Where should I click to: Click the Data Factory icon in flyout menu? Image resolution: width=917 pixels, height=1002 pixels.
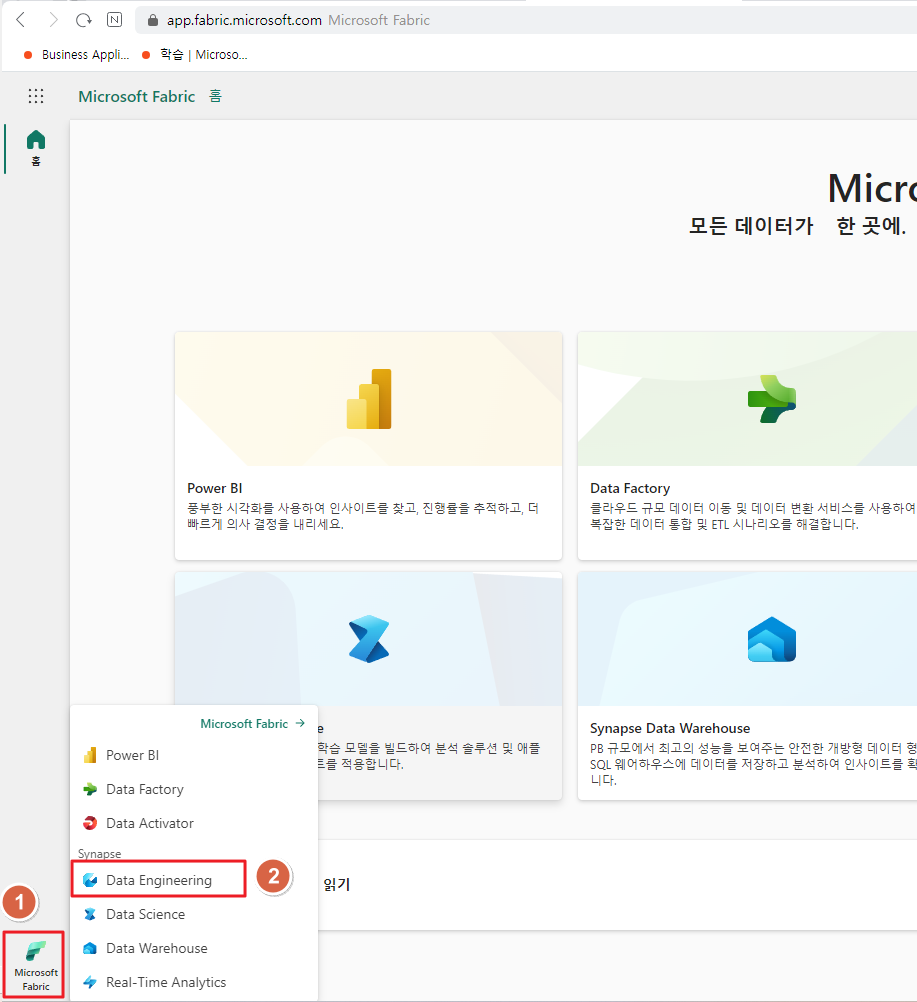tap(90, 789)
